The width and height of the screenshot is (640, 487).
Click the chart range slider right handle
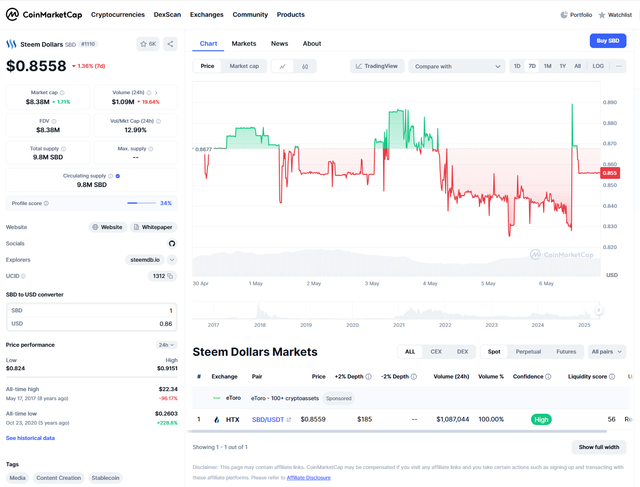point(598,310)
